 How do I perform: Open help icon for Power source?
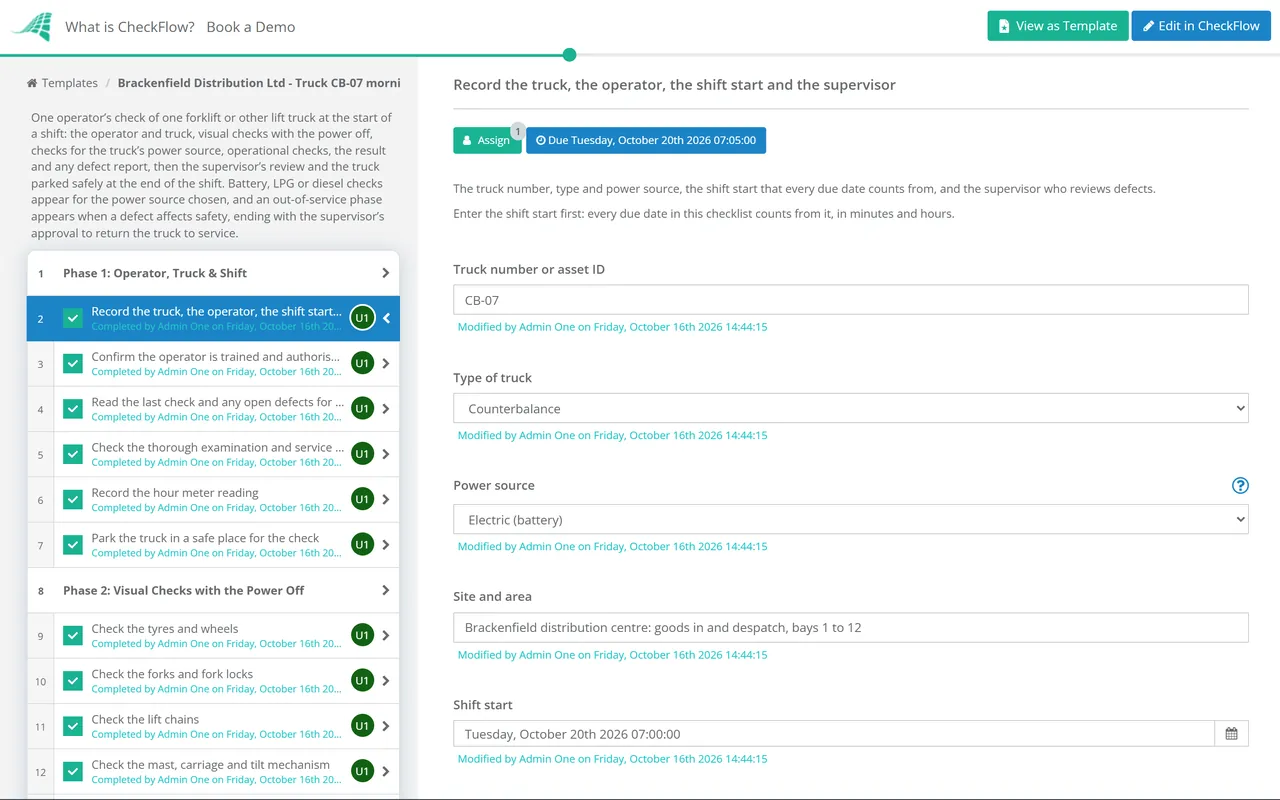1240,485
